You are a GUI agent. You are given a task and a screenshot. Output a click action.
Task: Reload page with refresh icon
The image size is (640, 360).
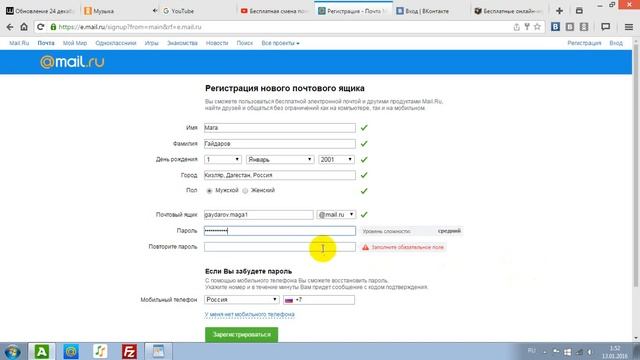click(x=40, y=27)
